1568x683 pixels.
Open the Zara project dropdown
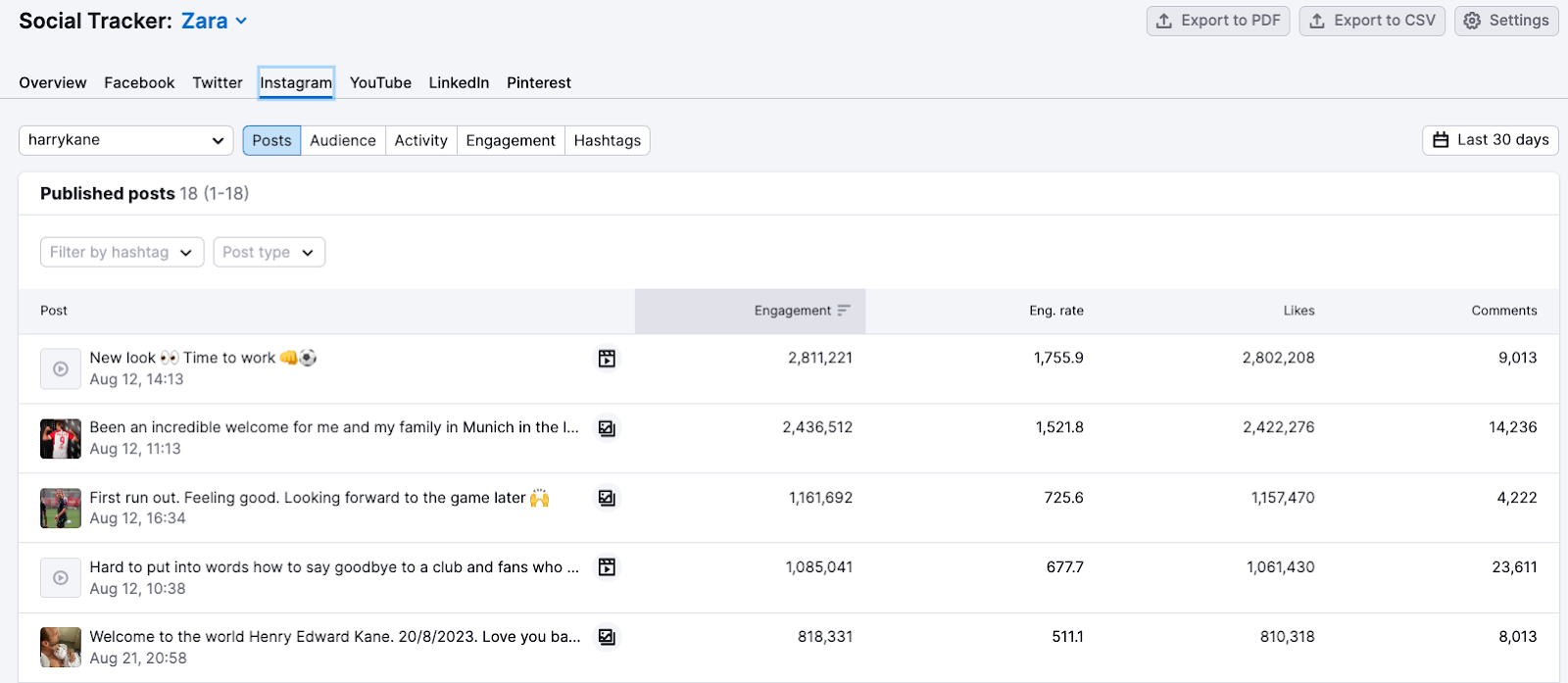click(215, 21)
